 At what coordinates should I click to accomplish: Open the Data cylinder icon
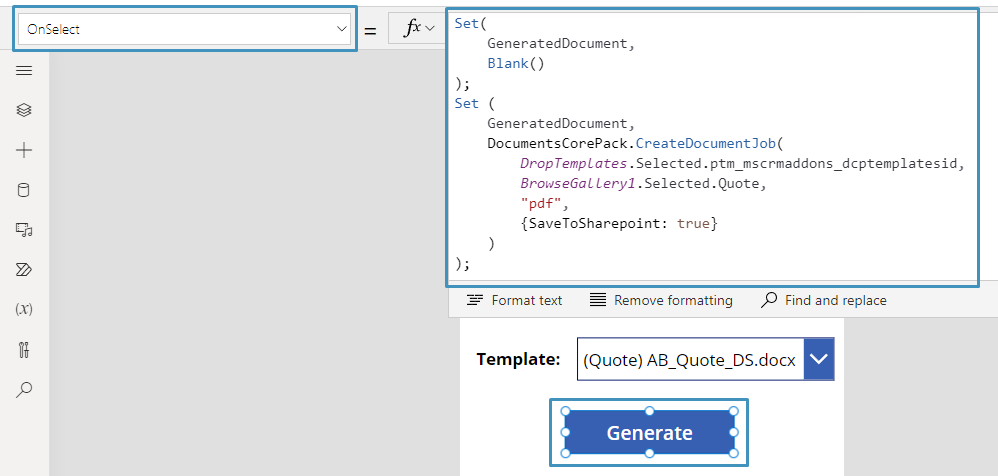click(x=24, y=190)
